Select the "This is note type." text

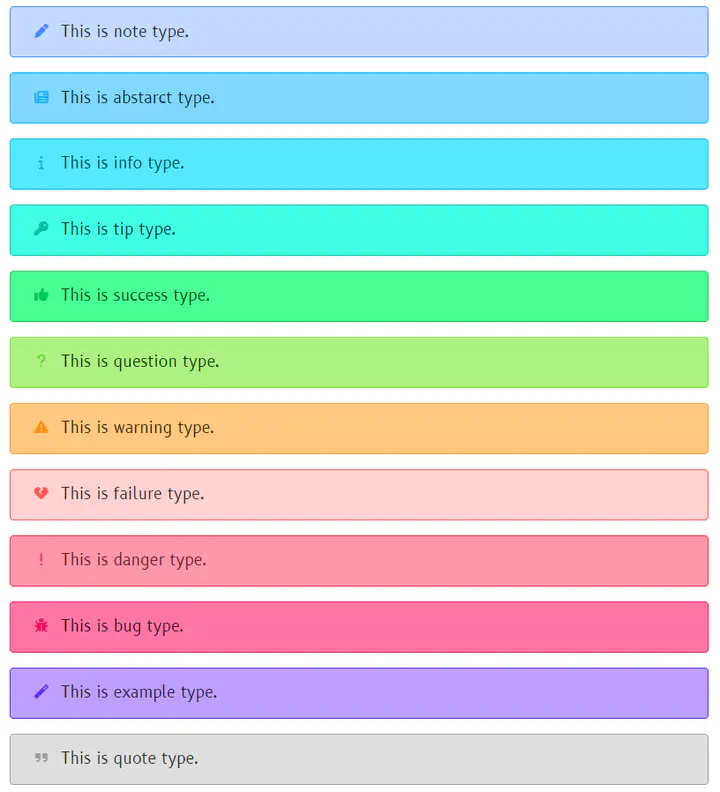124,31
